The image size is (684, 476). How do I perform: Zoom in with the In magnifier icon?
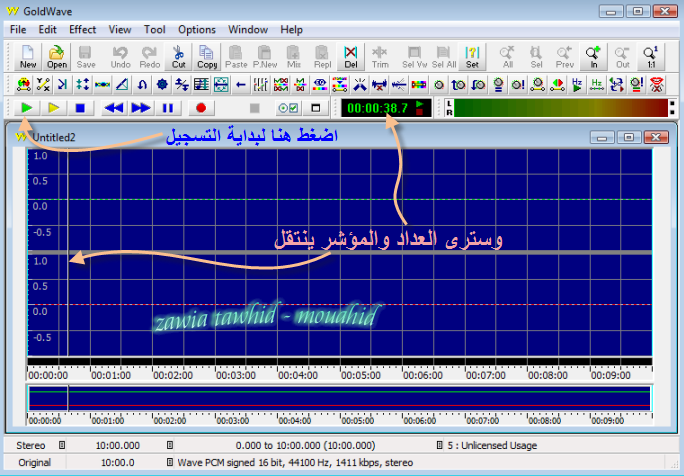(x=593, y=56)
